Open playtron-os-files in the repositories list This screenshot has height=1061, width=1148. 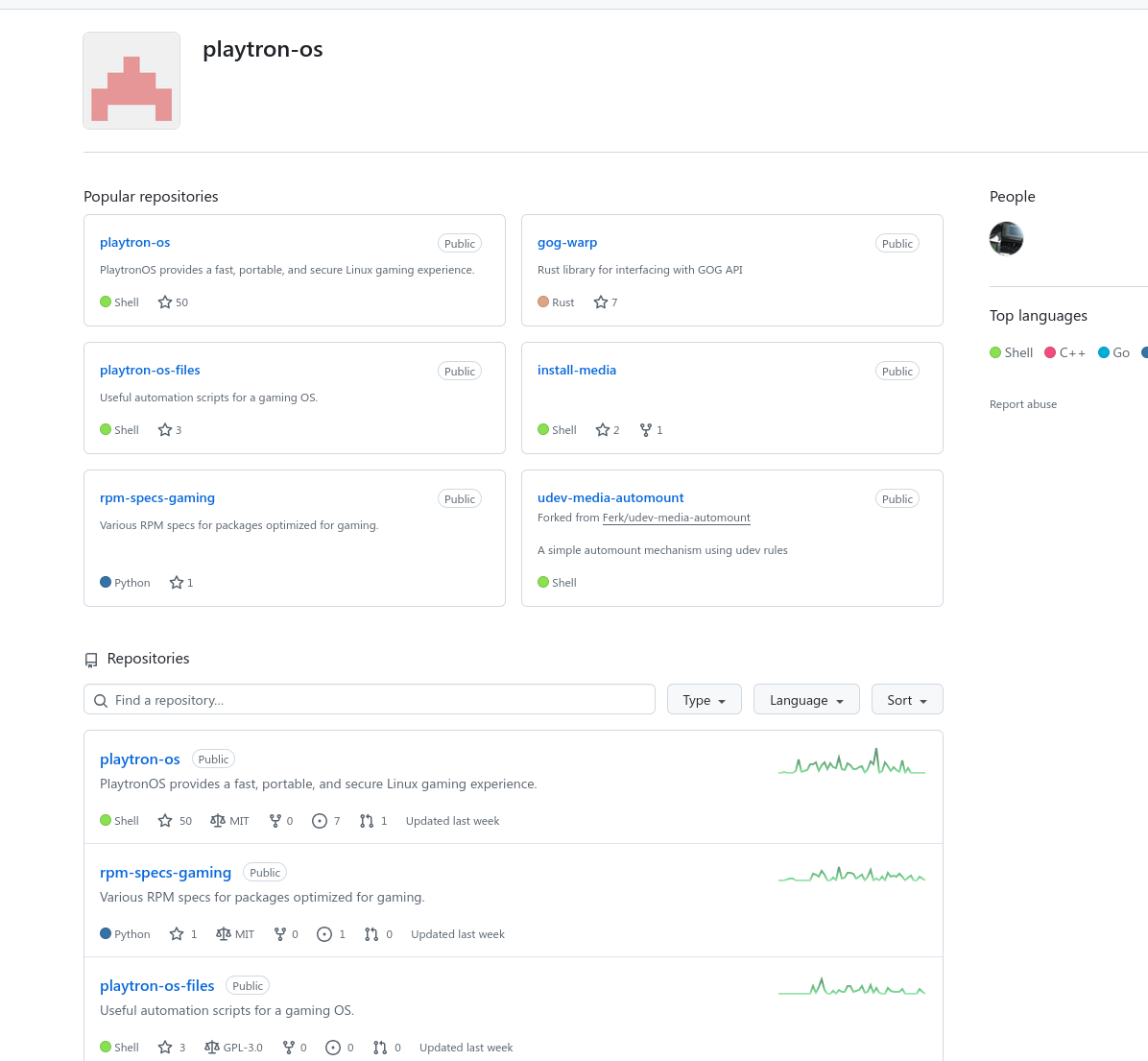pyautogui.click(x=156, y=986)
